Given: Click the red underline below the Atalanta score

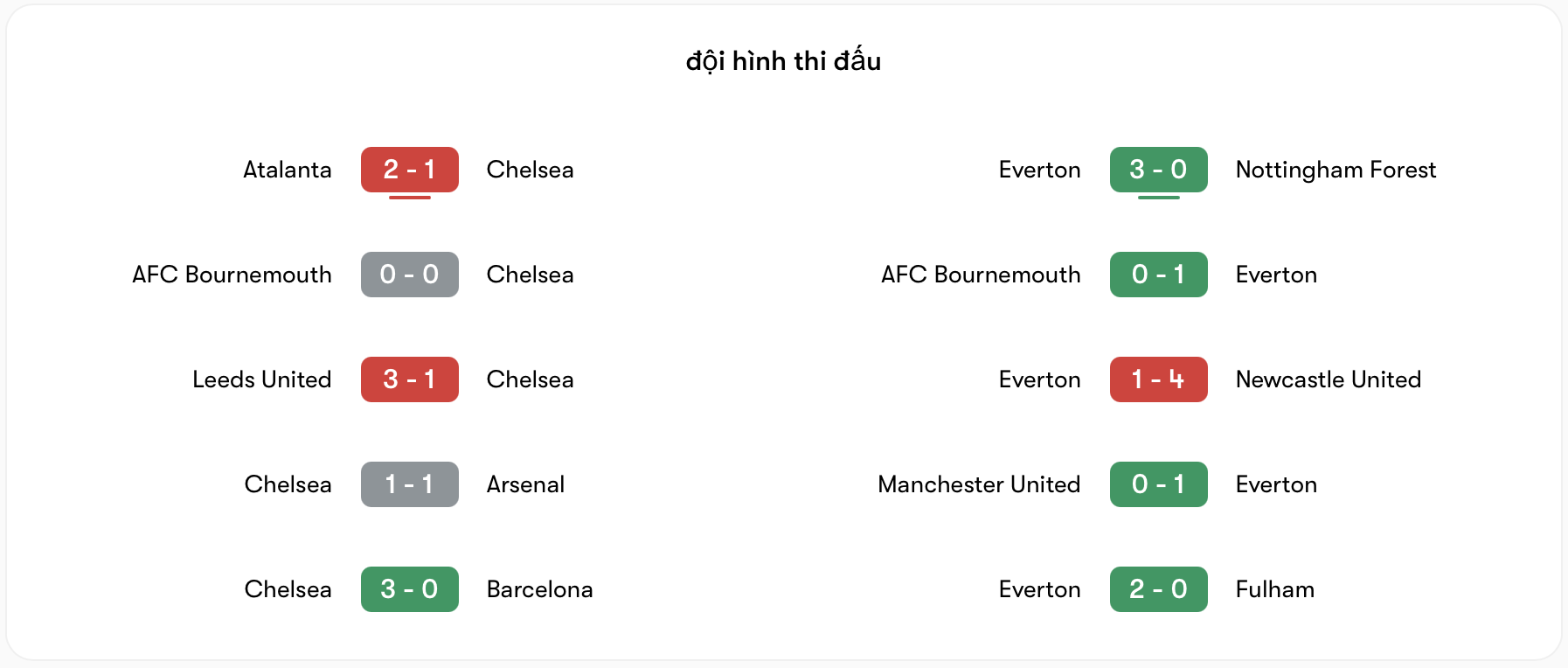Looking at the screenshot, I should (409, 199).
